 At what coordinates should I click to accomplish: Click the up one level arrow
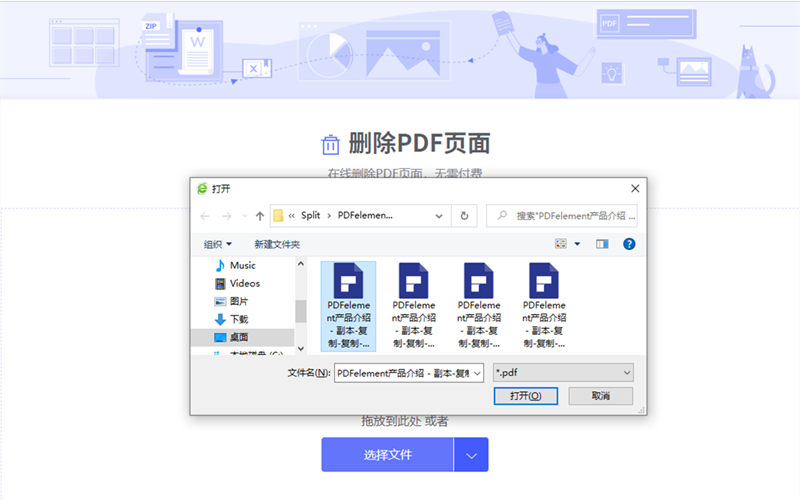pos(260,216)
